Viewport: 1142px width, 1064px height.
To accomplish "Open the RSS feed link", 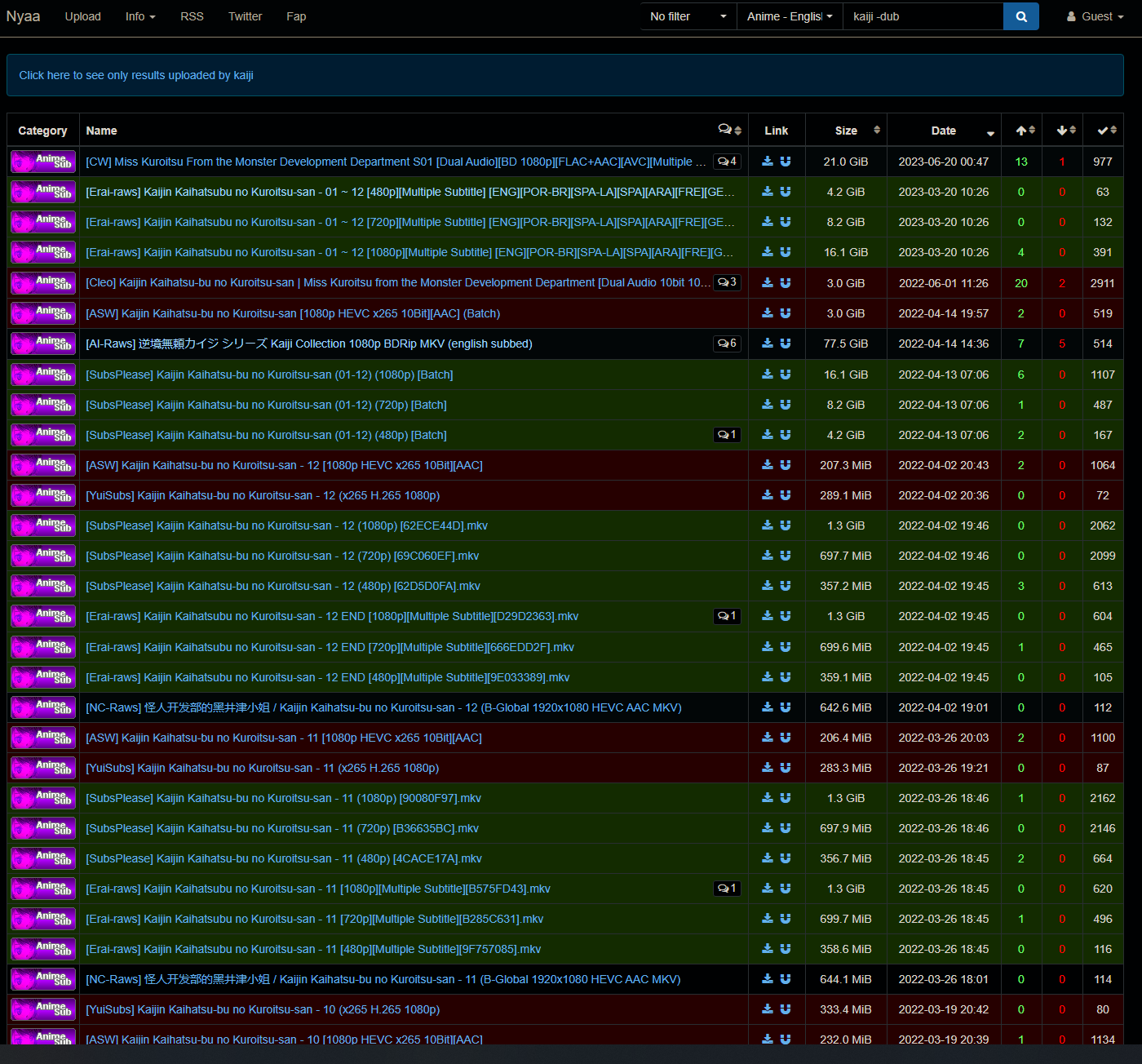I will [193, 16].
